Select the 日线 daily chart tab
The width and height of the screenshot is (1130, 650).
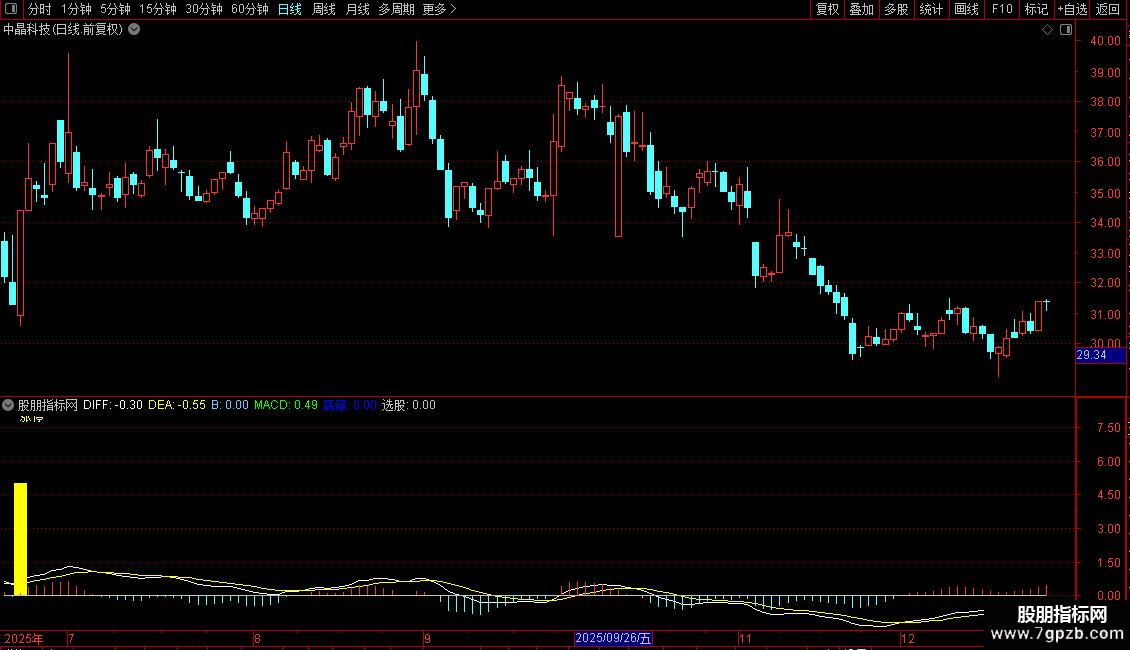[x=290, y=9]
